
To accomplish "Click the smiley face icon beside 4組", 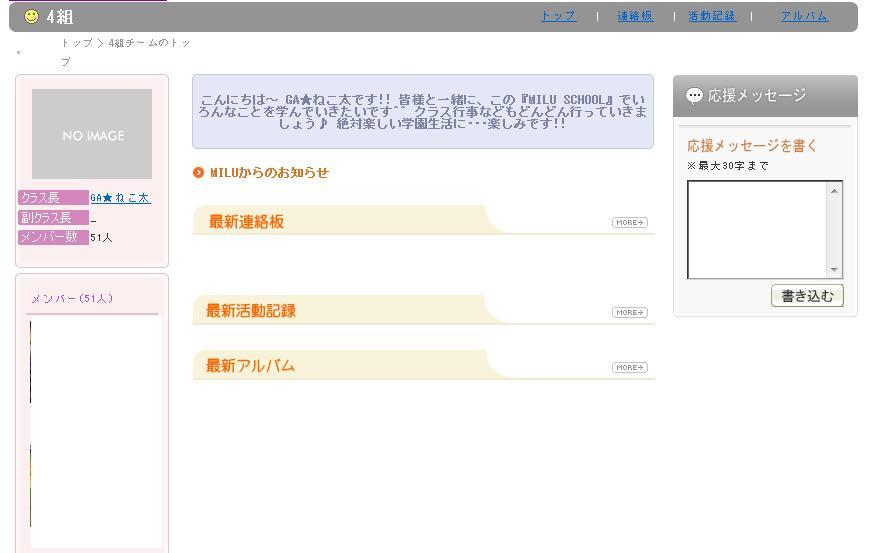I will [31, 16].
